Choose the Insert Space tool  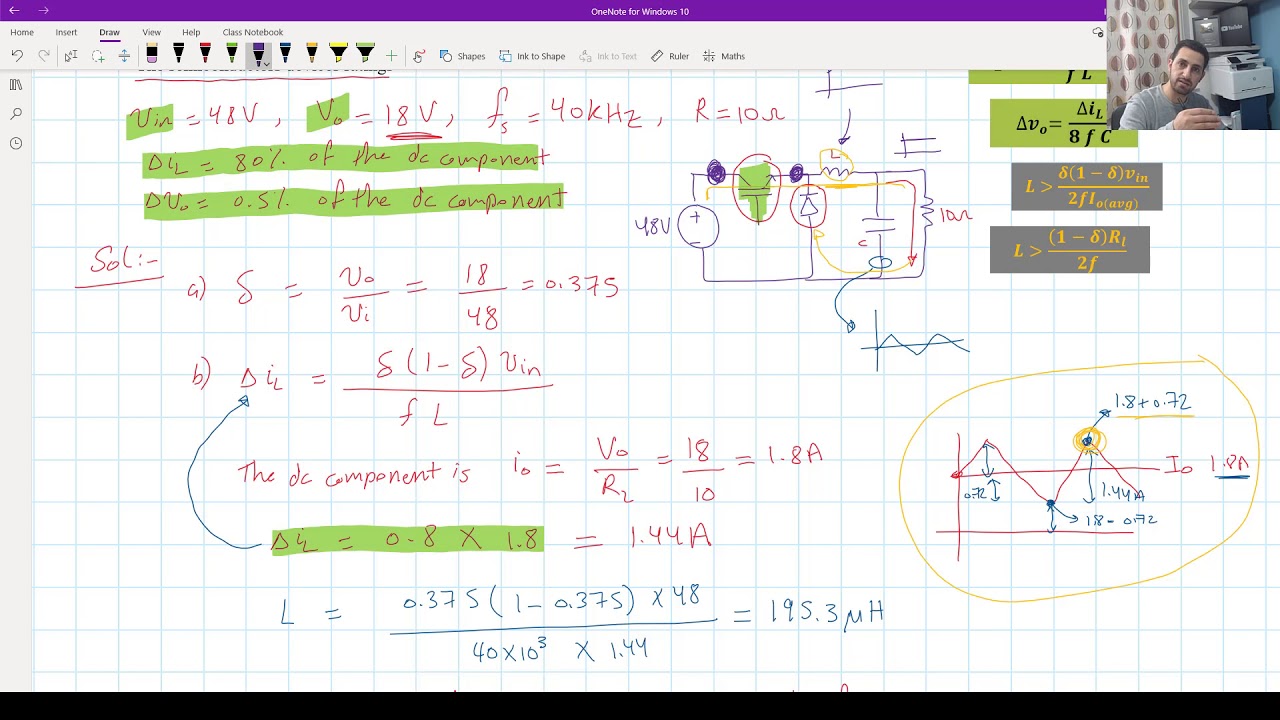124,56
